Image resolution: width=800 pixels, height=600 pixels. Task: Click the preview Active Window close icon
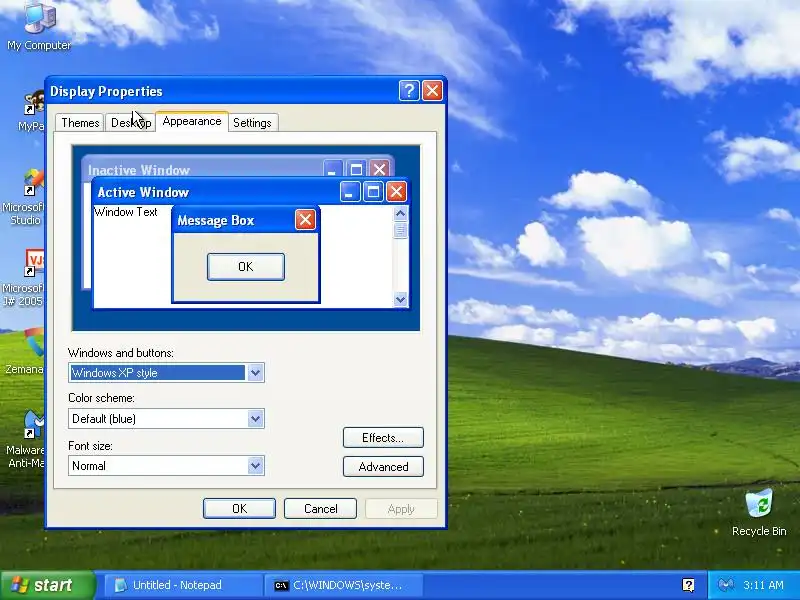point(396,192)
